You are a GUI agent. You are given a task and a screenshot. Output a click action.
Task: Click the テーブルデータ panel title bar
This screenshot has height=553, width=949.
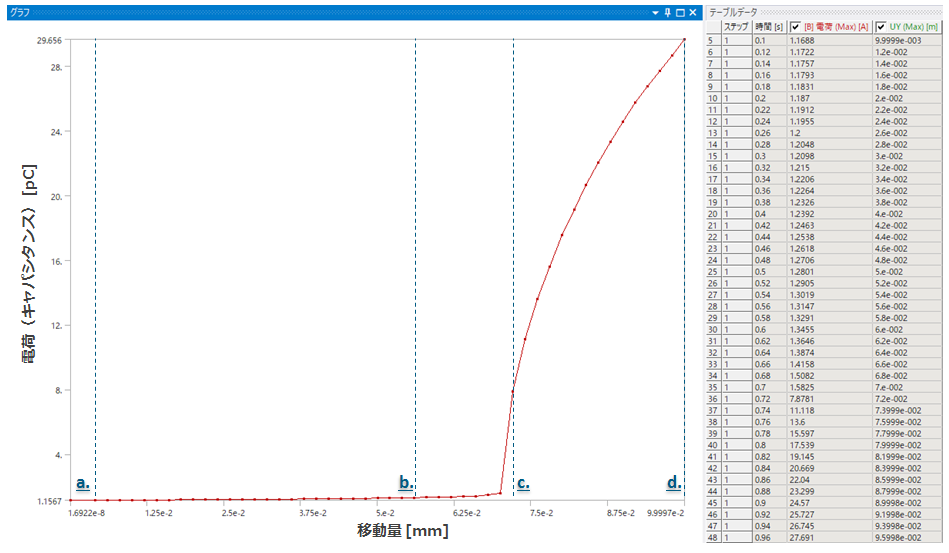pyautogui.click(x=824, y=12)
